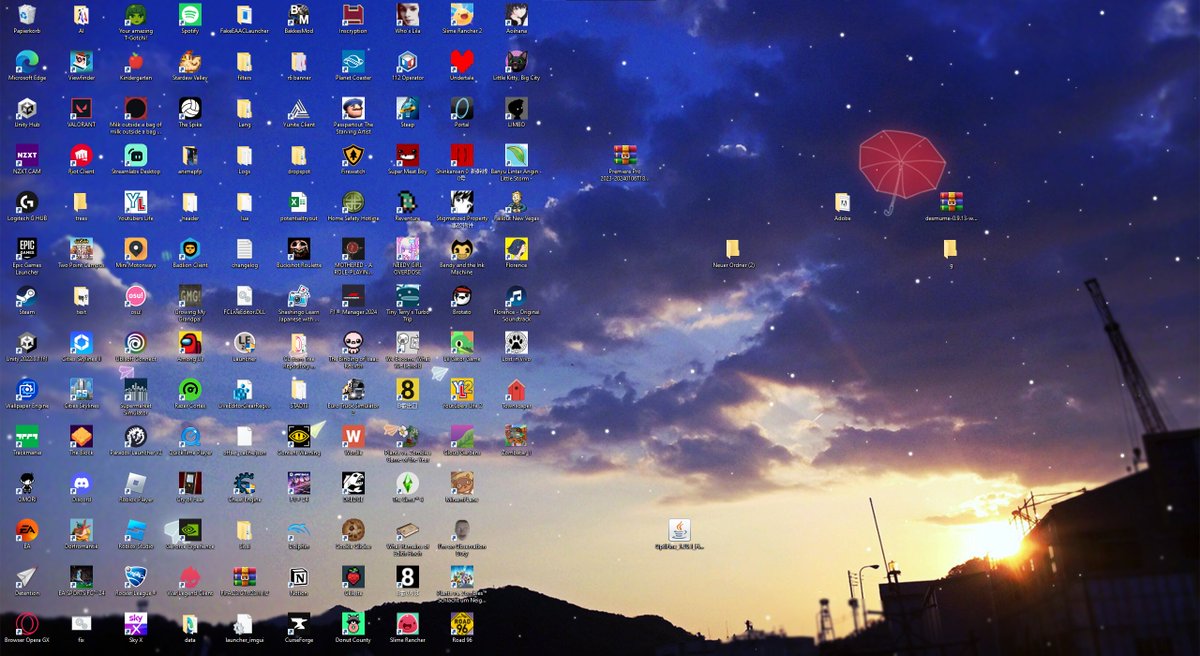Open the Cheat Engine icon
The width and height of the screenshot is (1200, 656).
pos(244,484)
